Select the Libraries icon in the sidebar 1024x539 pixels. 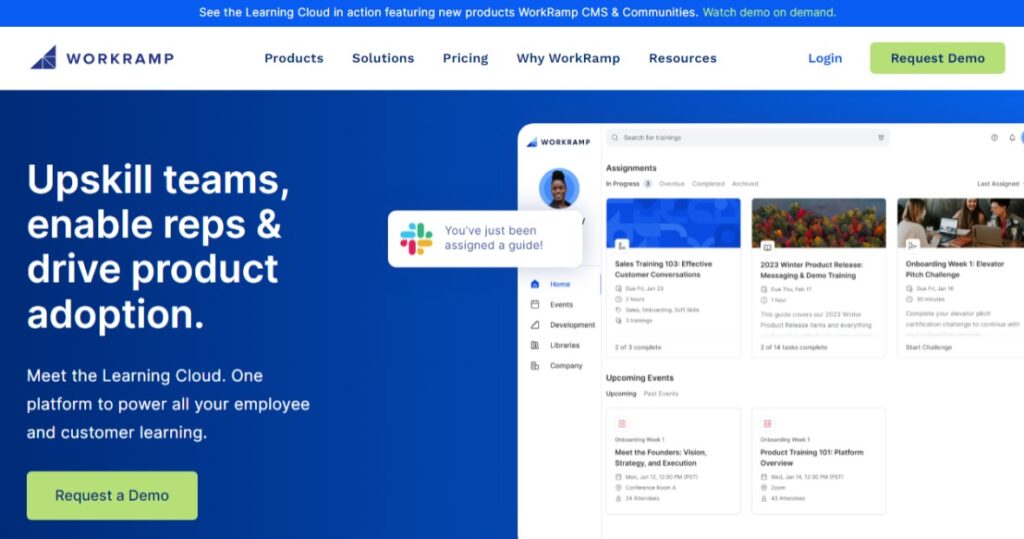(535, 345)
